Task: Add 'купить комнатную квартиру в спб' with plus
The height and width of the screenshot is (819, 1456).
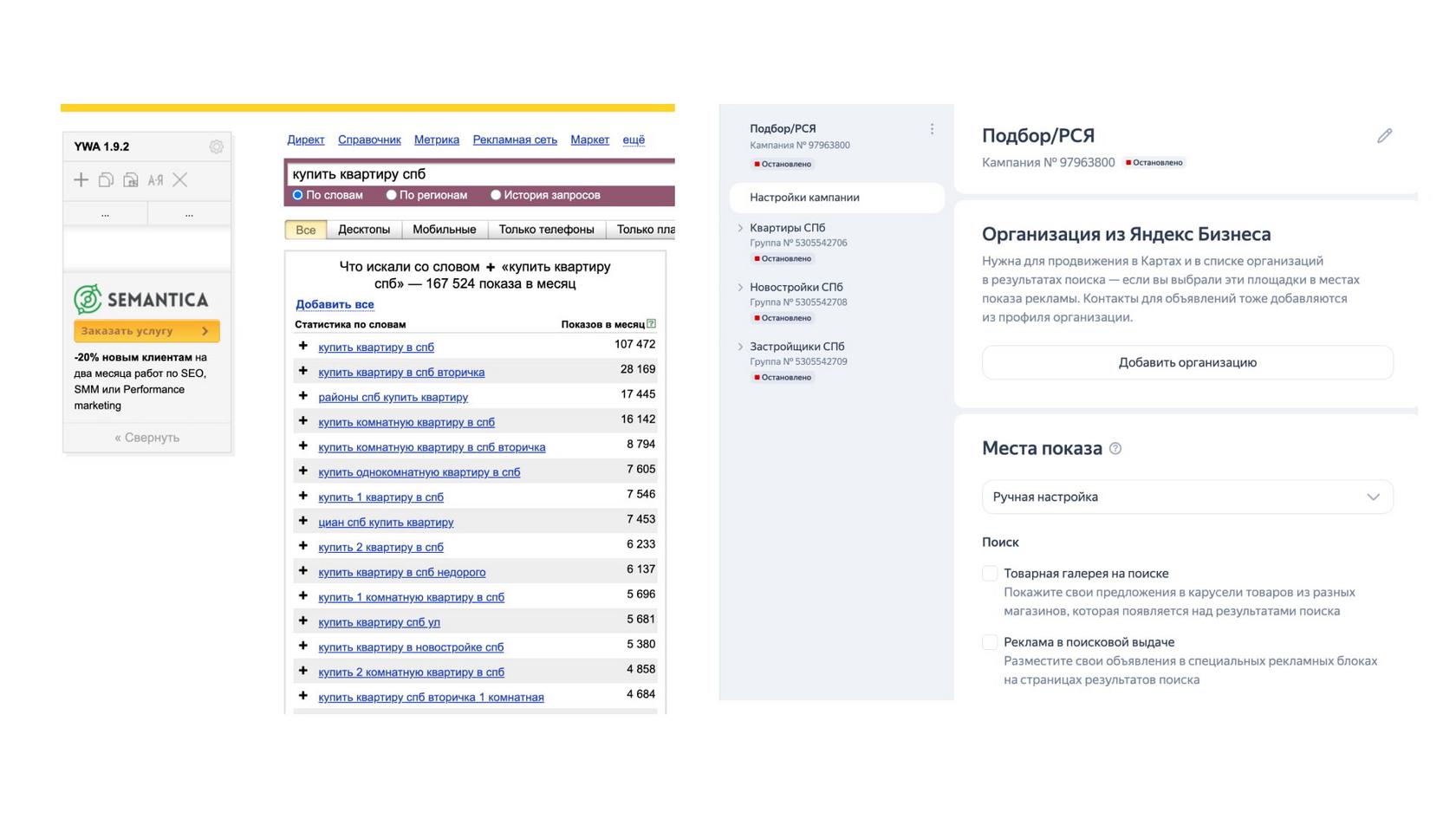Action: tap(303, 421)
